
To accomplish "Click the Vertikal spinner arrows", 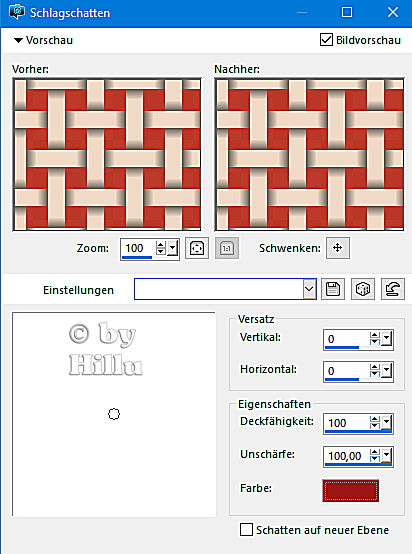I will 375,338.
